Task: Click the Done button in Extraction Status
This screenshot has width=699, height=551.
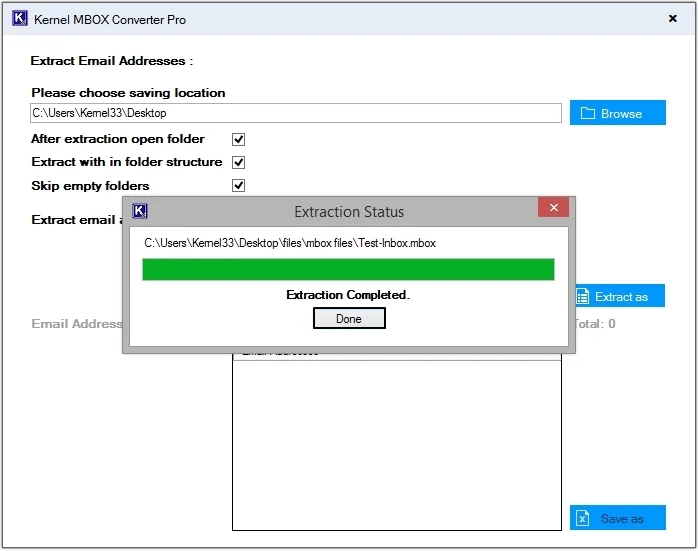Action: coord(349,318)
